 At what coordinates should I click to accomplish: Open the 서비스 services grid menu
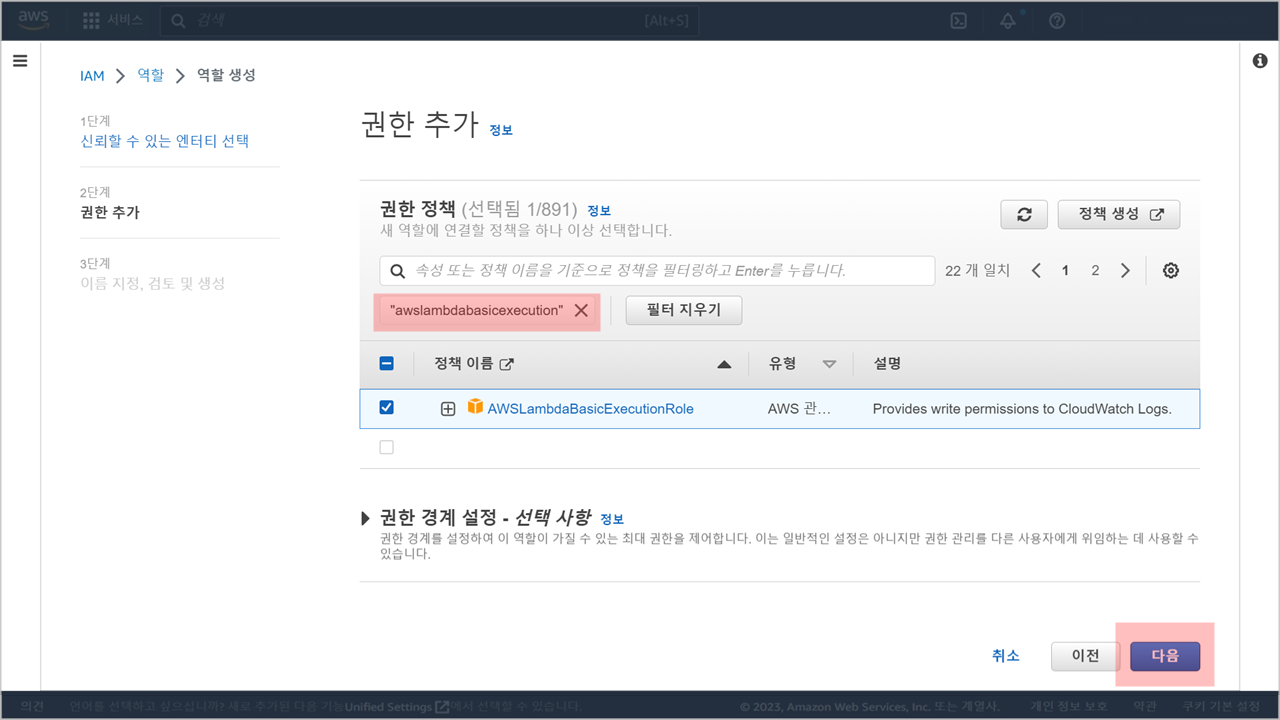click(113, 20)
